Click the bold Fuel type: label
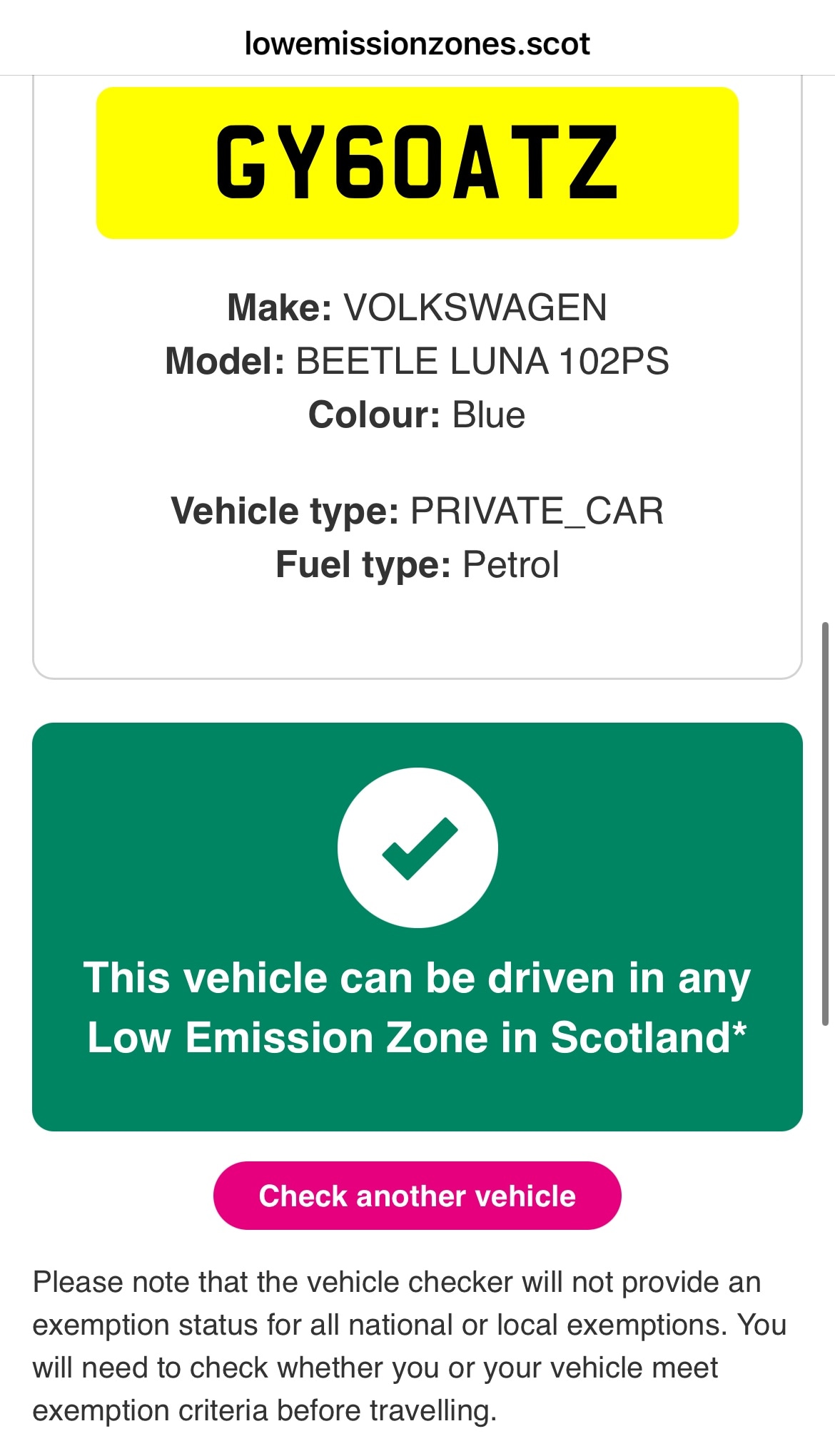 point(363,564)
